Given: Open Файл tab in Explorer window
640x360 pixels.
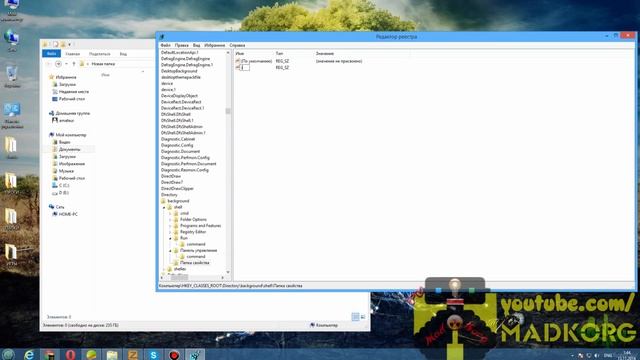Looking at the screenshot, I should pos(51,53).
